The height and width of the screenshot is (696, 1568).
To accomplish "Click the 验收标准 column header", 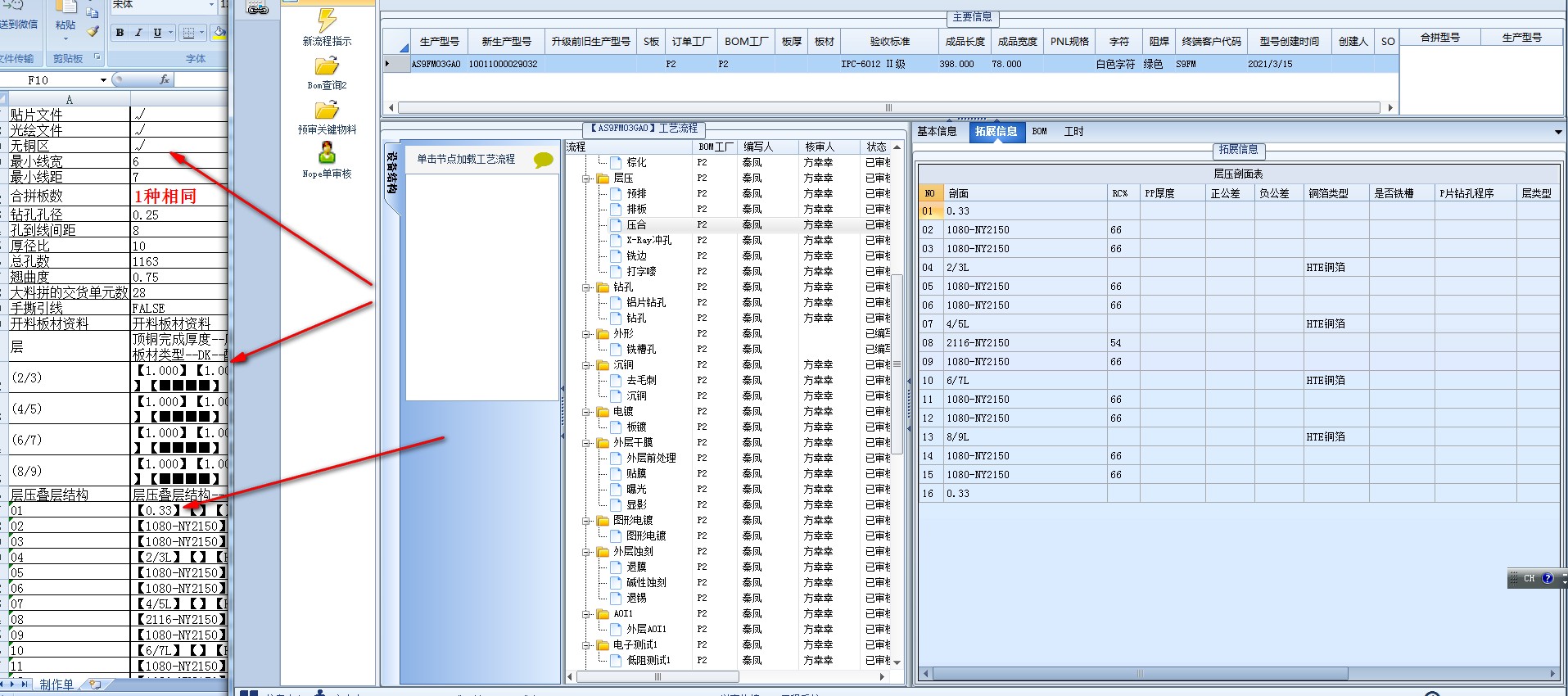I will (x=889, y=41).
